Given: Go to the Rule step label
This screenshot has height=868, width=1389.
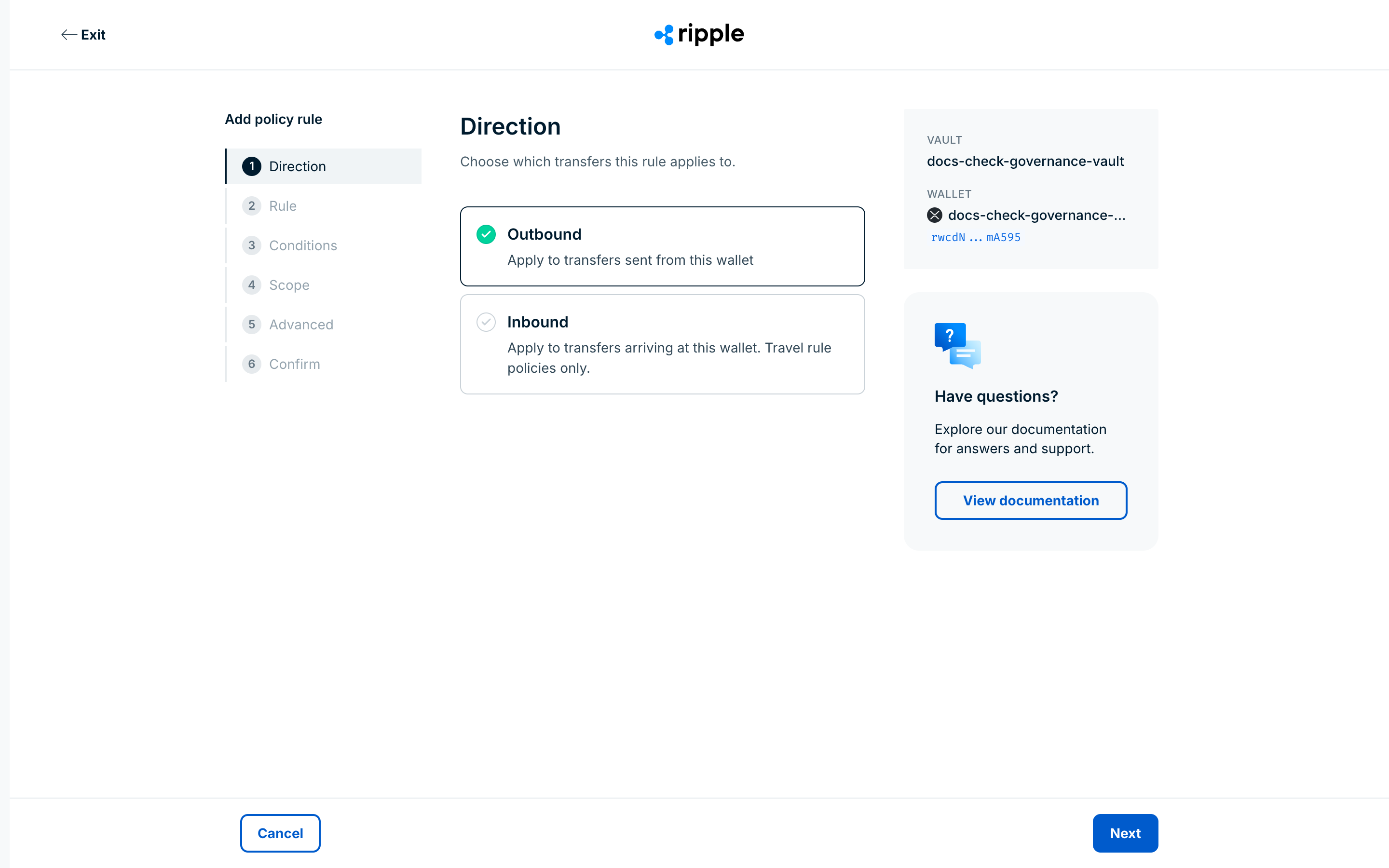Looking at the screenshot, I should pos(283,206).
